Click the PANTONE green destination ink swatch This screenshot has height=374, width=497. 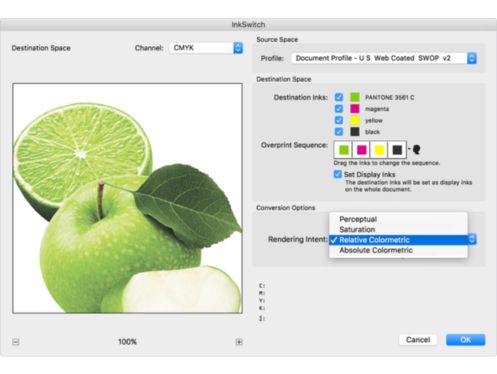click(x=355, y=97)
